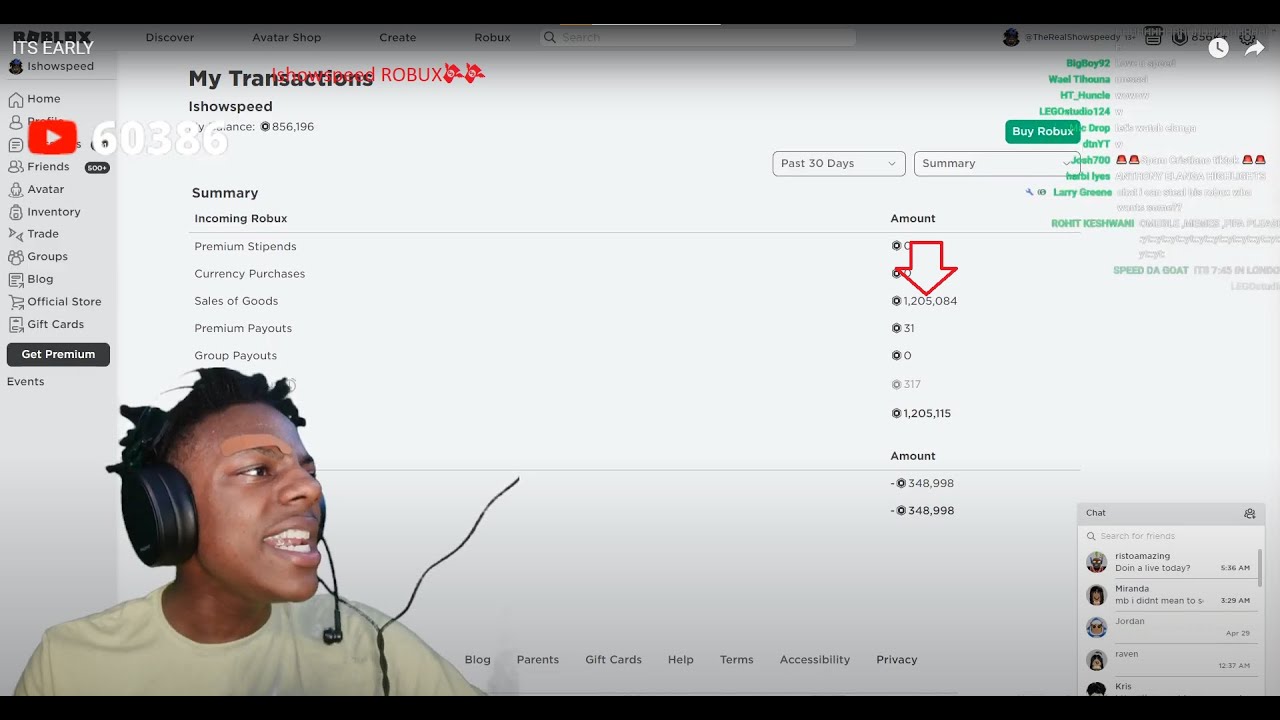This screenshot has width=1280, height=720.
Task: Open the Gift Cards footer link
Action: tap(613, 659)
